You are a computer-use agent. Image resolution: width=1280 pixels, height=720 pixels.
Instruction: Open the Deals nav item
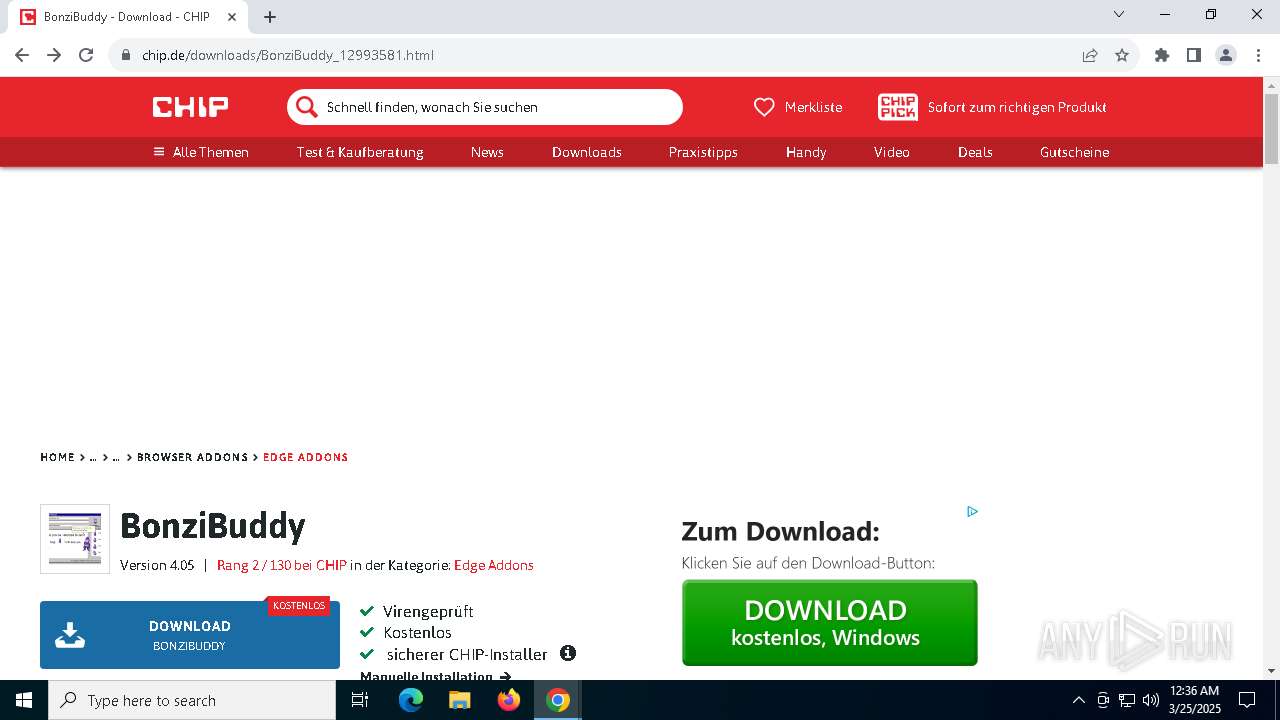tap(975, 152)
